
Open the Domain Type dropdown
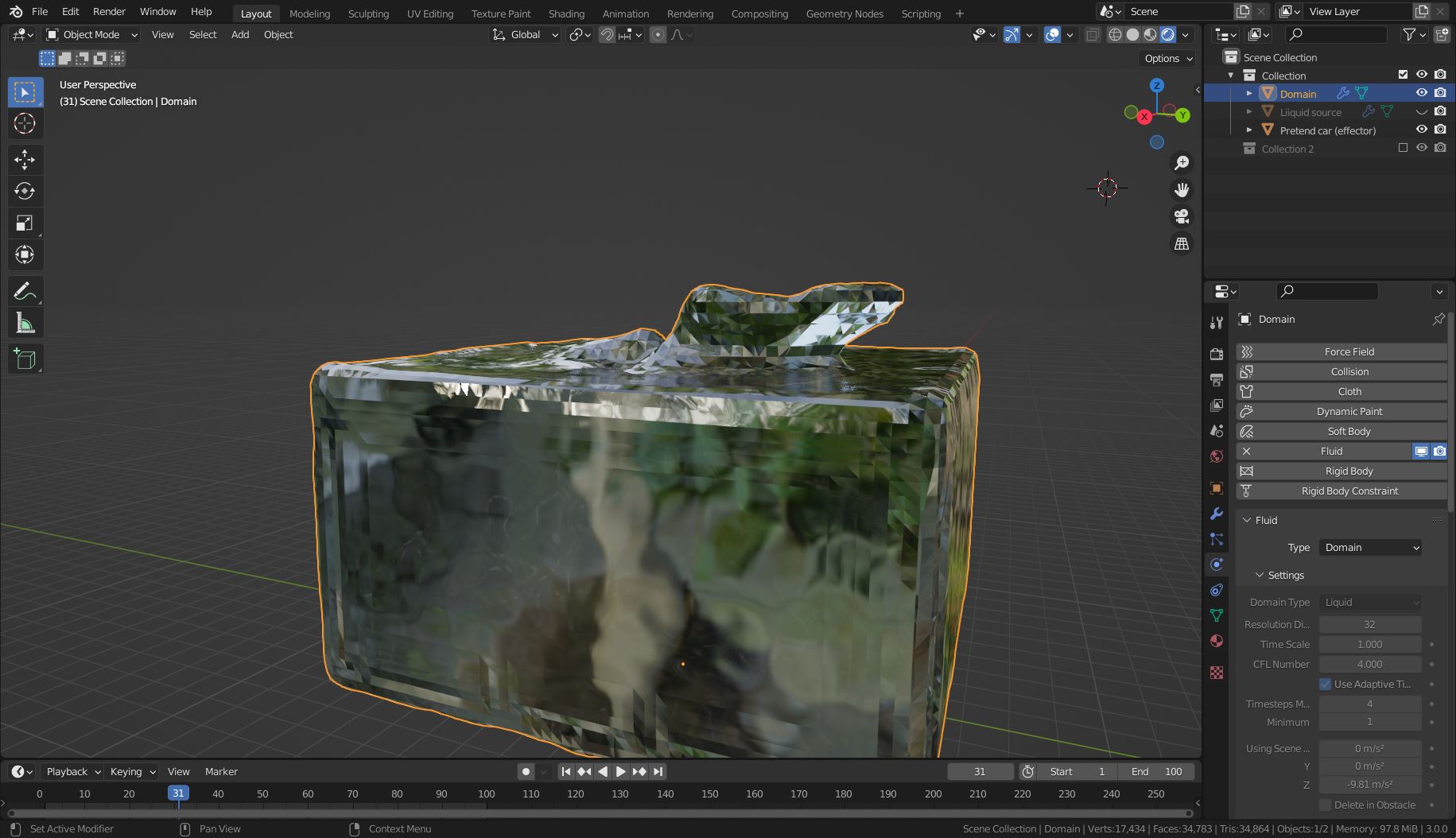pos(1370,602)
